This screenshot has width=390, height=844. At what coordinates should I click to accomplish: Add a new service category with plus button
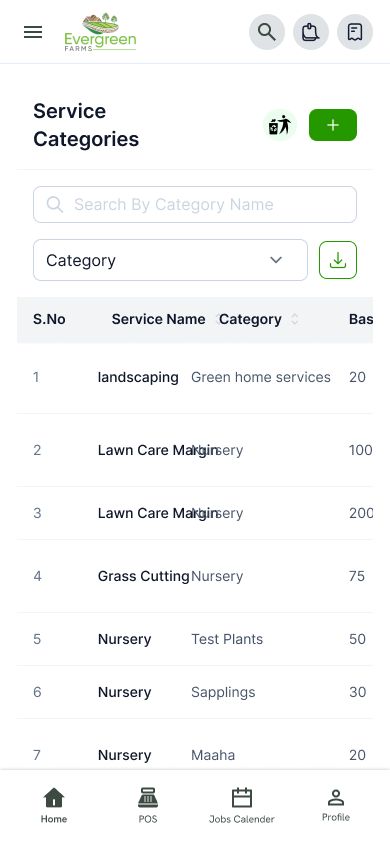333,125
